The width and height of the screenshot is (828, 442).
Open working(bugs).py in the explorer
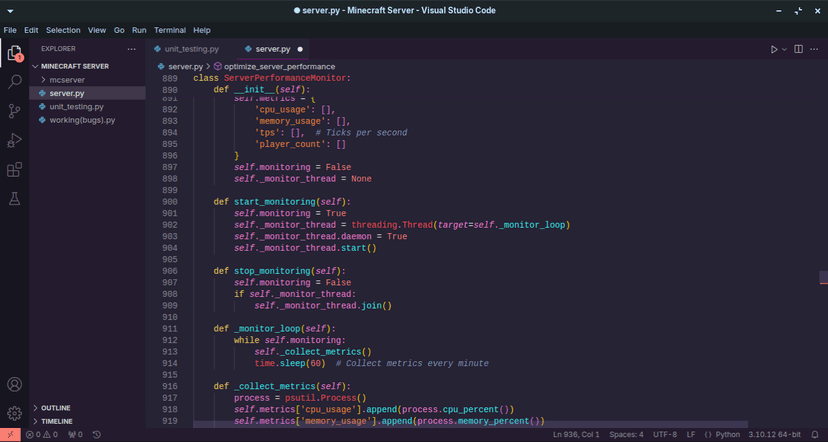tap(82, 120)
